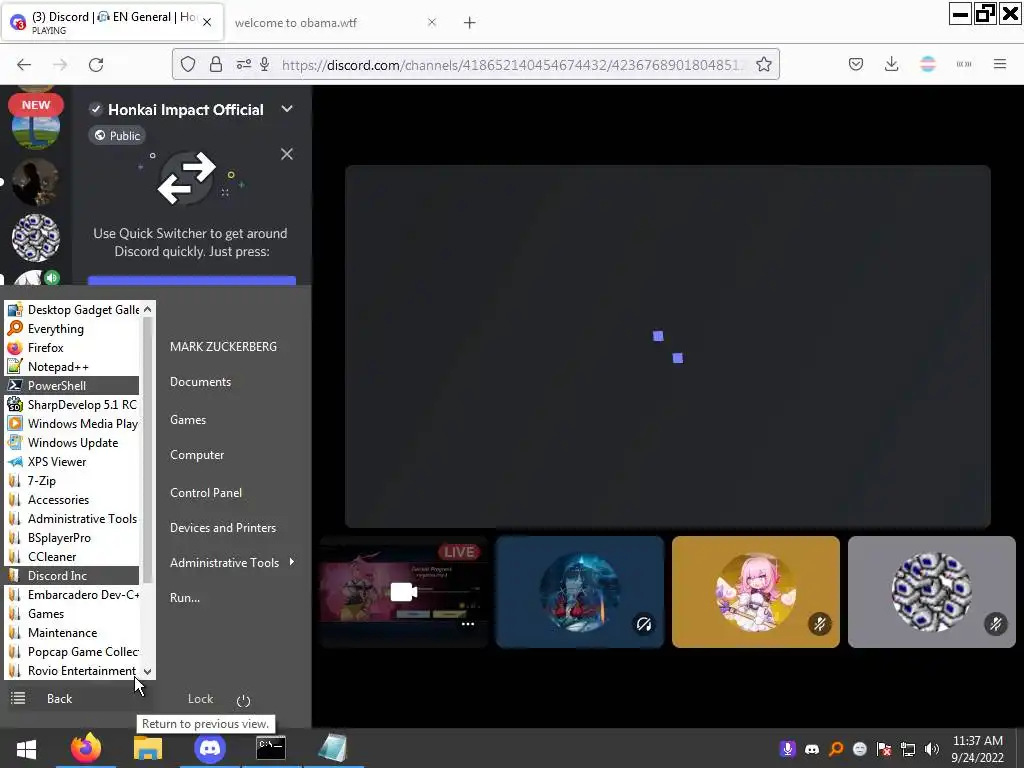Click the power shutdown icon
Image resolution: width=1024 pixels, height=768 pixels.
click(x=244, y=701)
